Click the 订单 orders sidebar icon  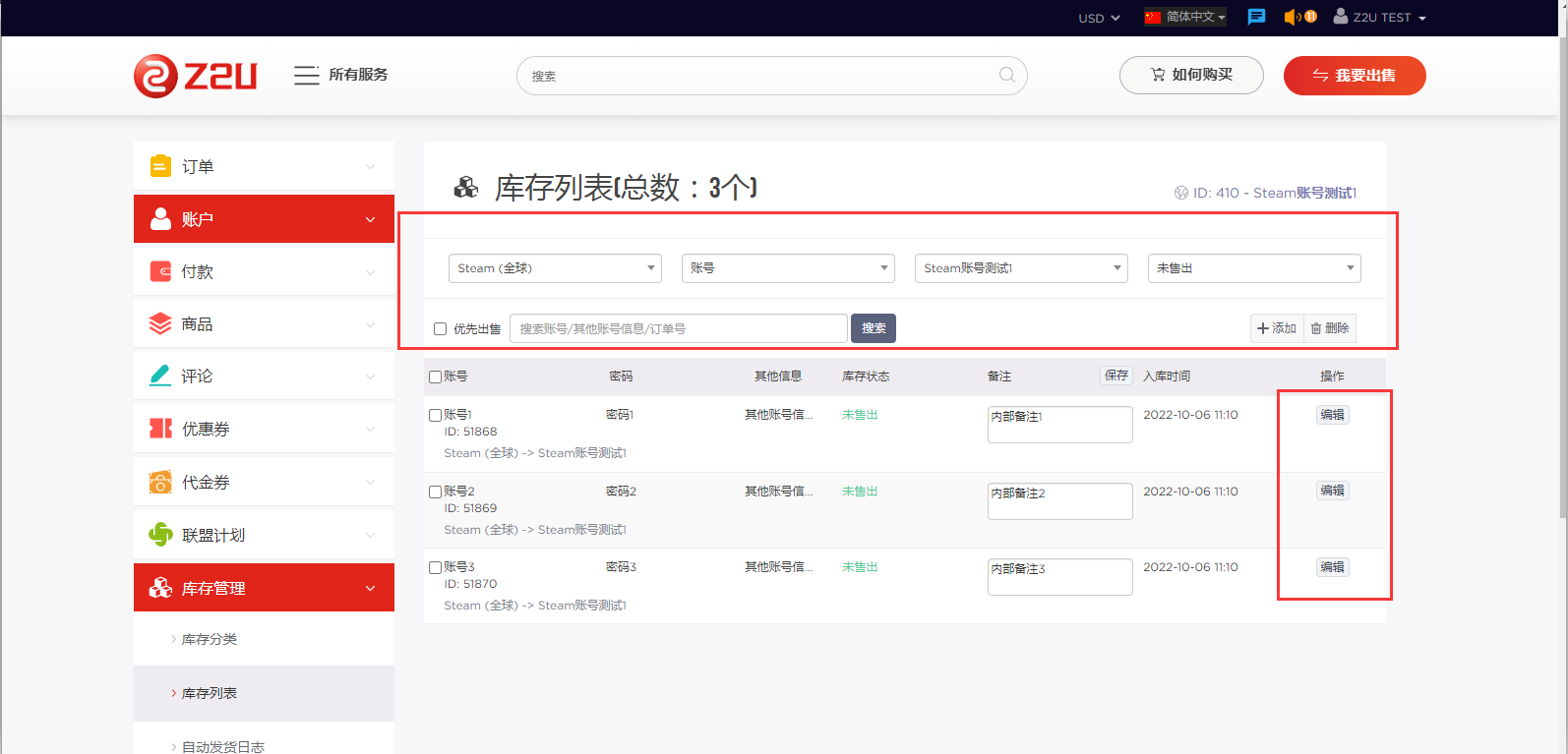point(160,166)
